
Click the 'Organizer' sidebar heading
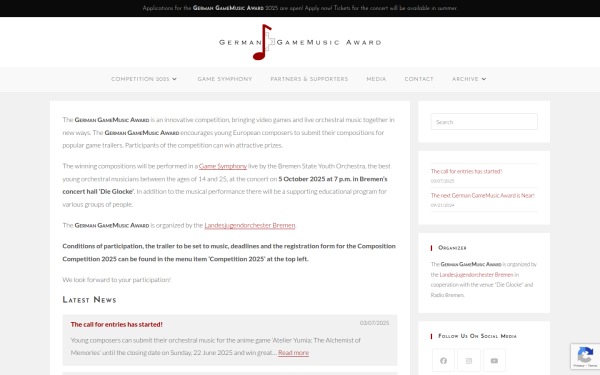coord(452,248)
